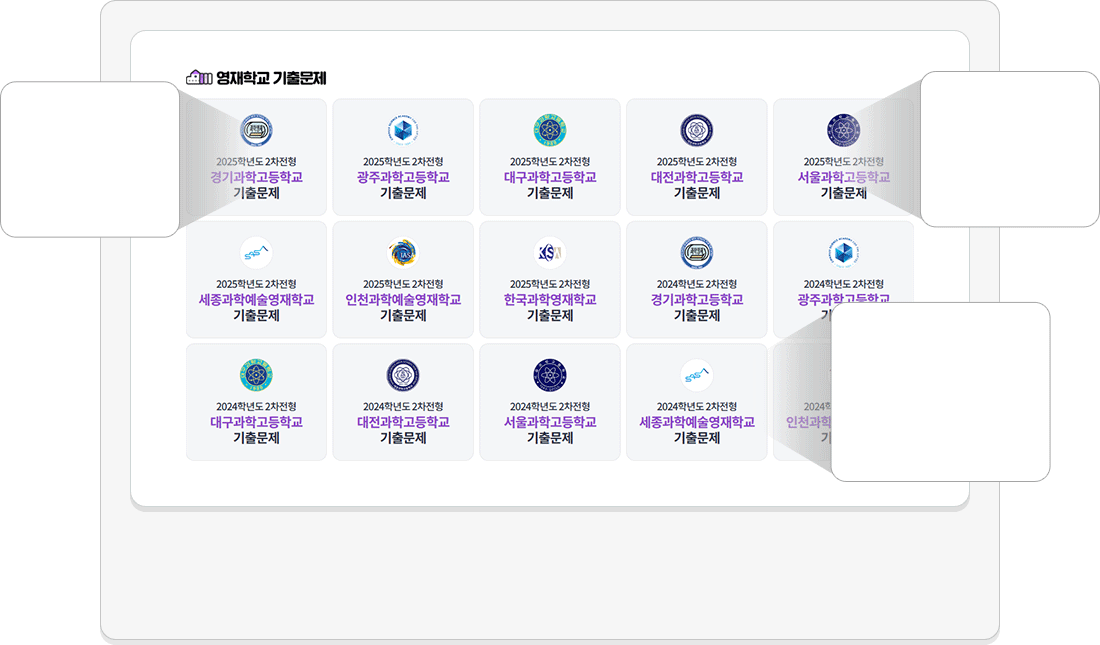The height and width of the screenshot is (645, 1100).
Task: Click the 2025 경기과학고등학교 school emblem
Action: [x=256, y=131]
